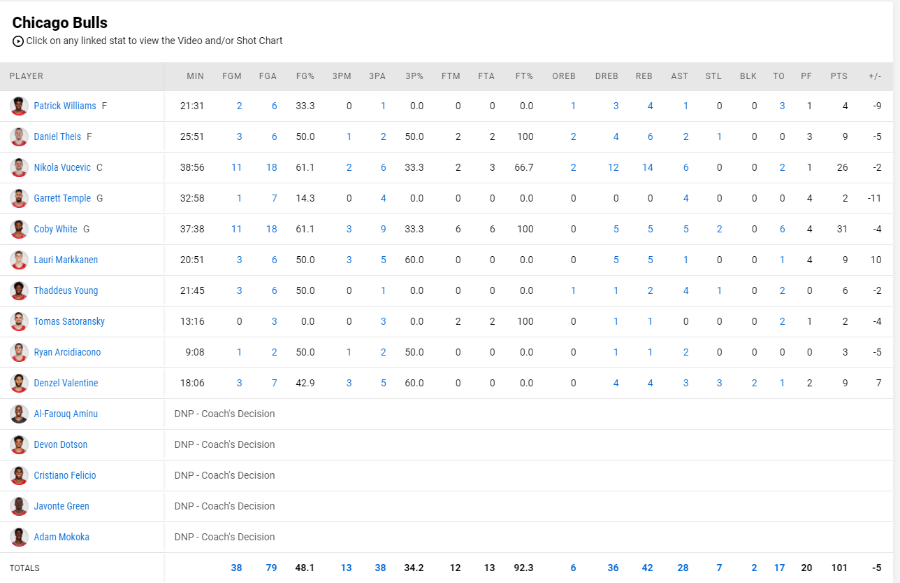Click Thaddeus Young player headshot
900x583 pixels.
click(x=19, y=291)
